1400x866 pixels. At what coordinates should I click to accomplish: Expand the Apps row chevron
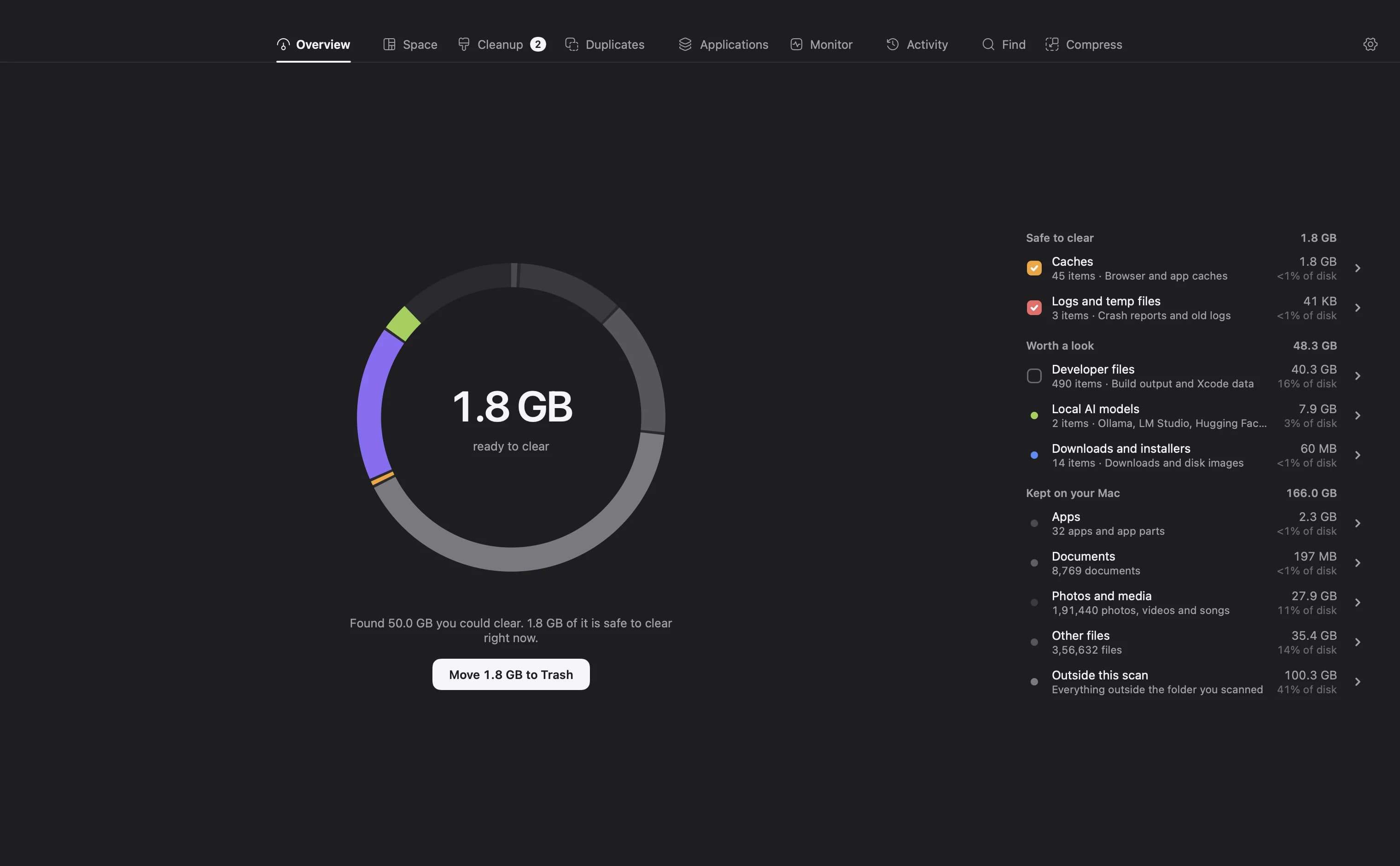pyautogui.click(x=1358, y=523)
